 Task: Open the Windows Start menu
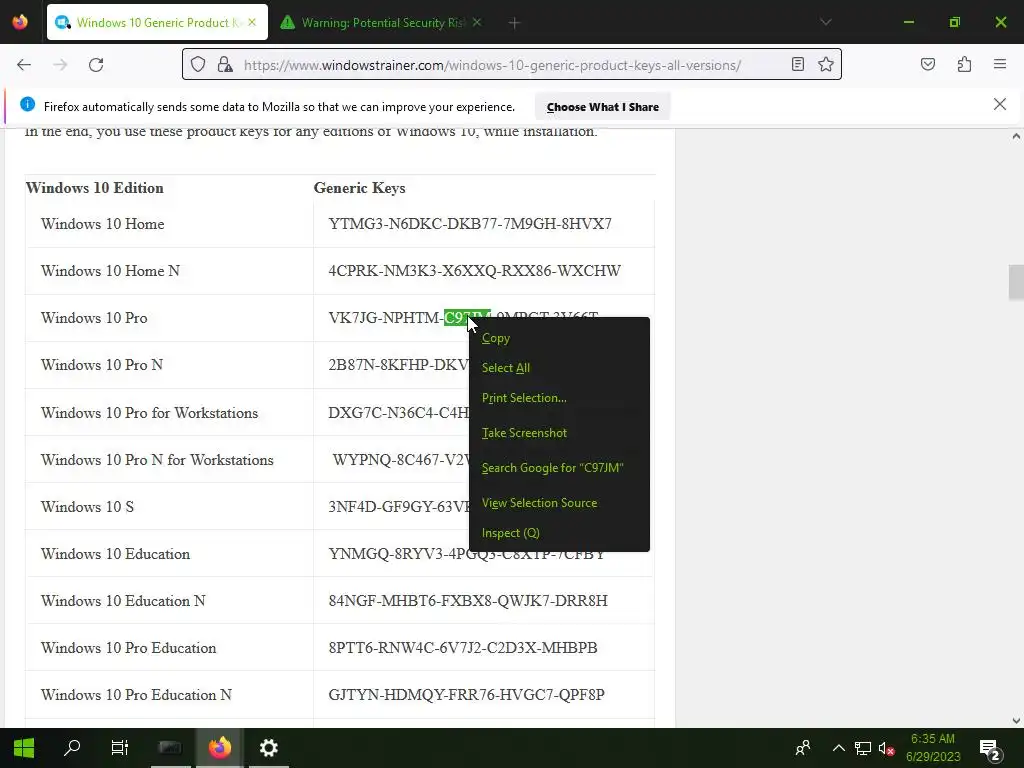(24, 748)
